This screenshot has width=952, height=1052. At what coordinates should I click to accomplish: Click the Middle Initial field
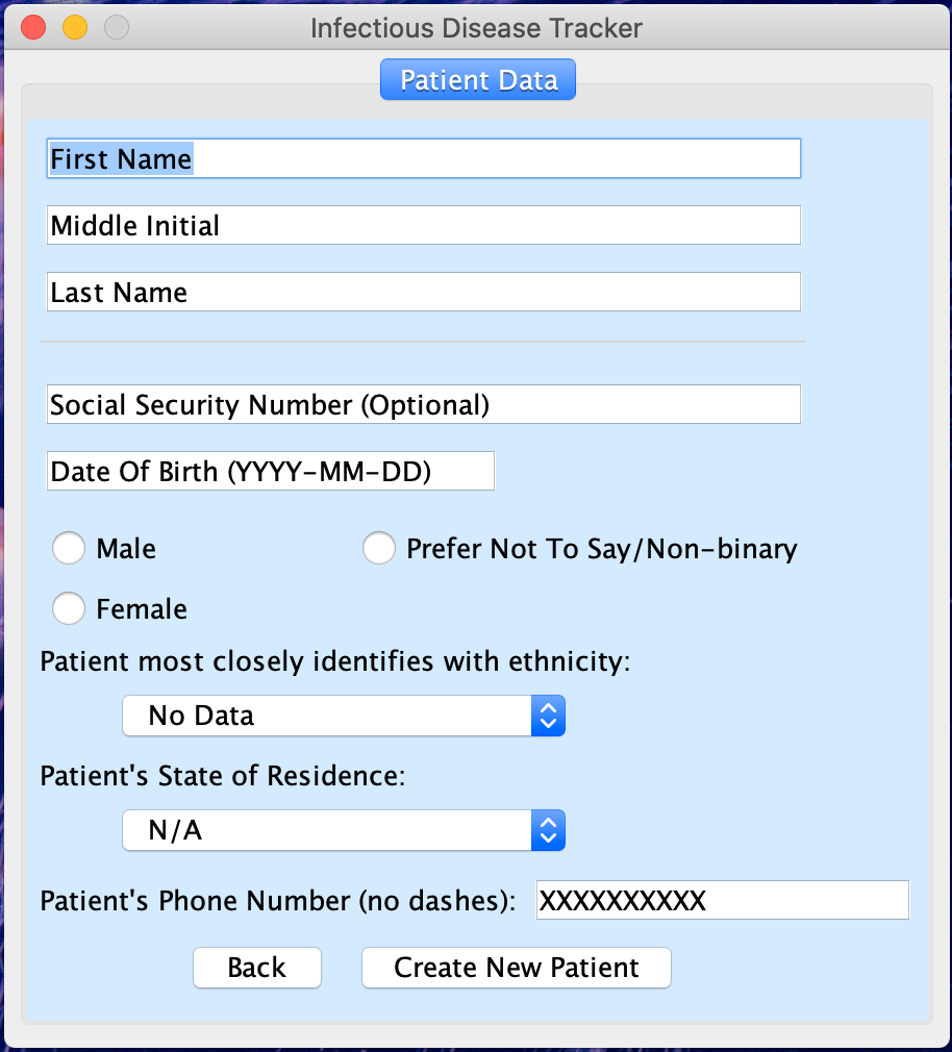click(x=423, y=225)
